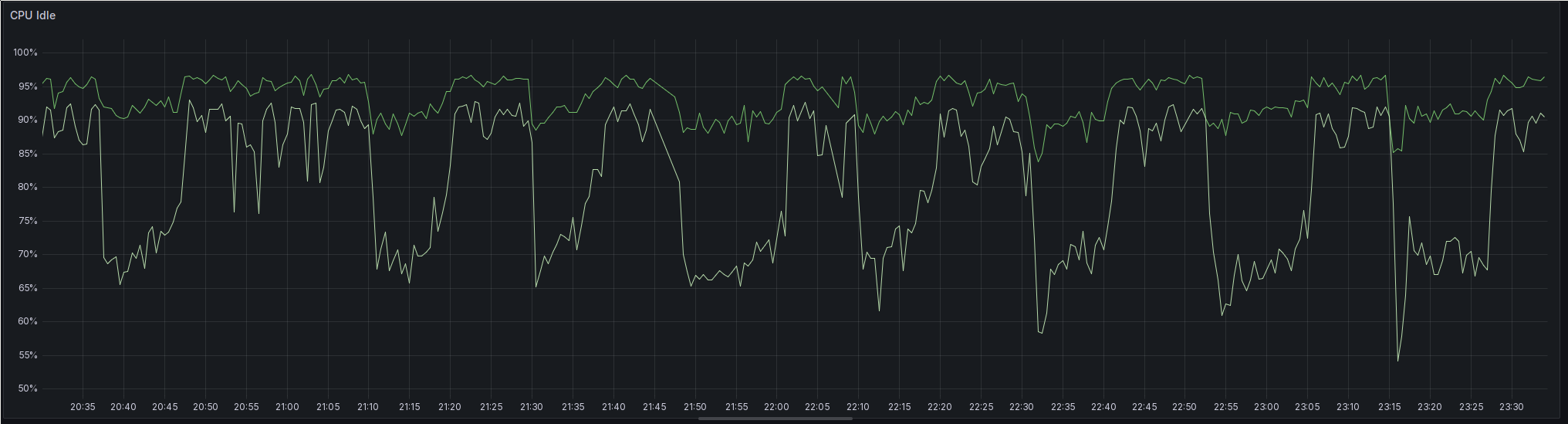Click the 22:15 time axis label
Viewport: 1568px width, 424px height.
pos(899,407)
